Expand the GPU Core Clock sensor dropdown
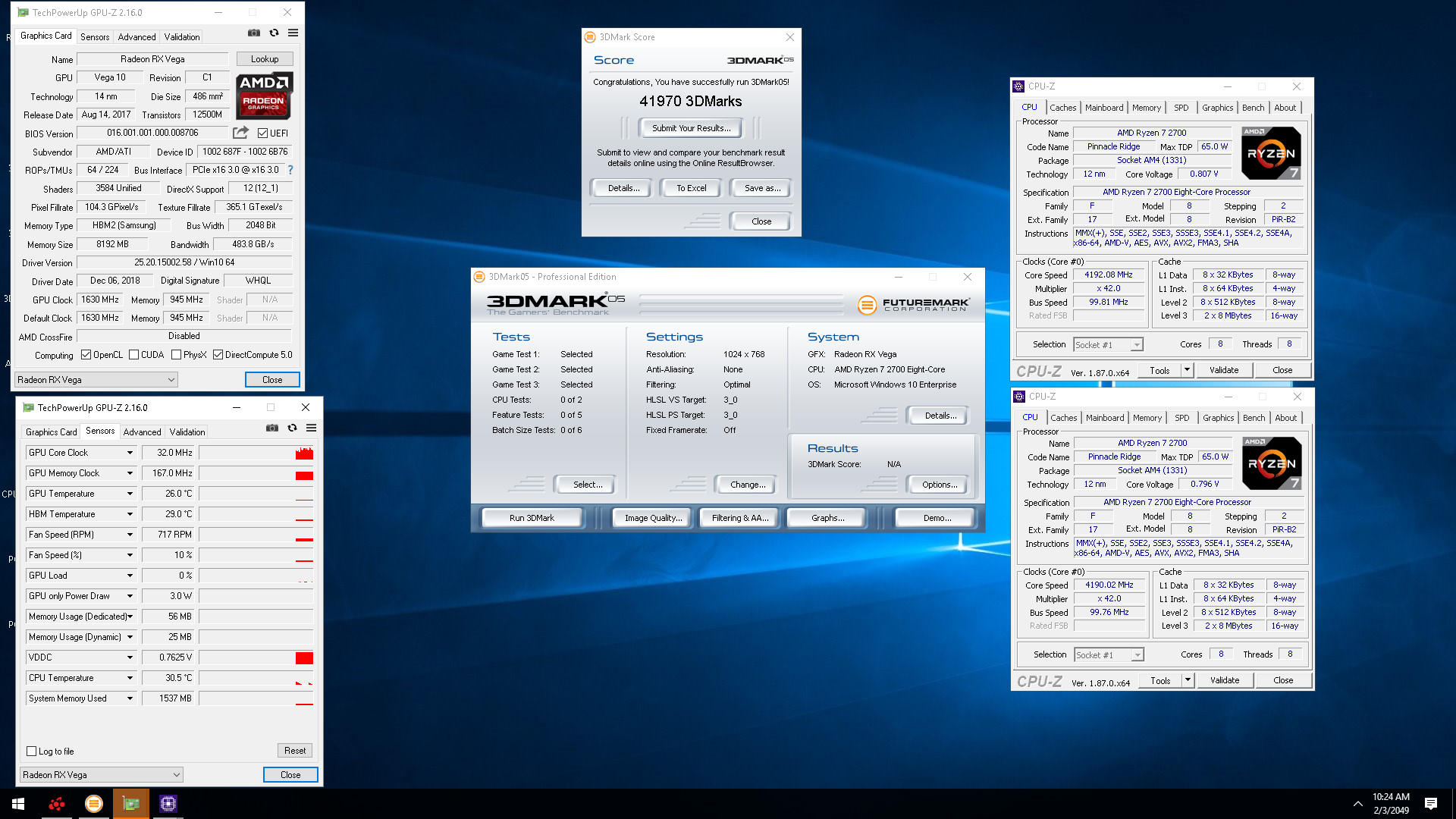The height and width of the screenshot is (819, 1456). point(130,453)
